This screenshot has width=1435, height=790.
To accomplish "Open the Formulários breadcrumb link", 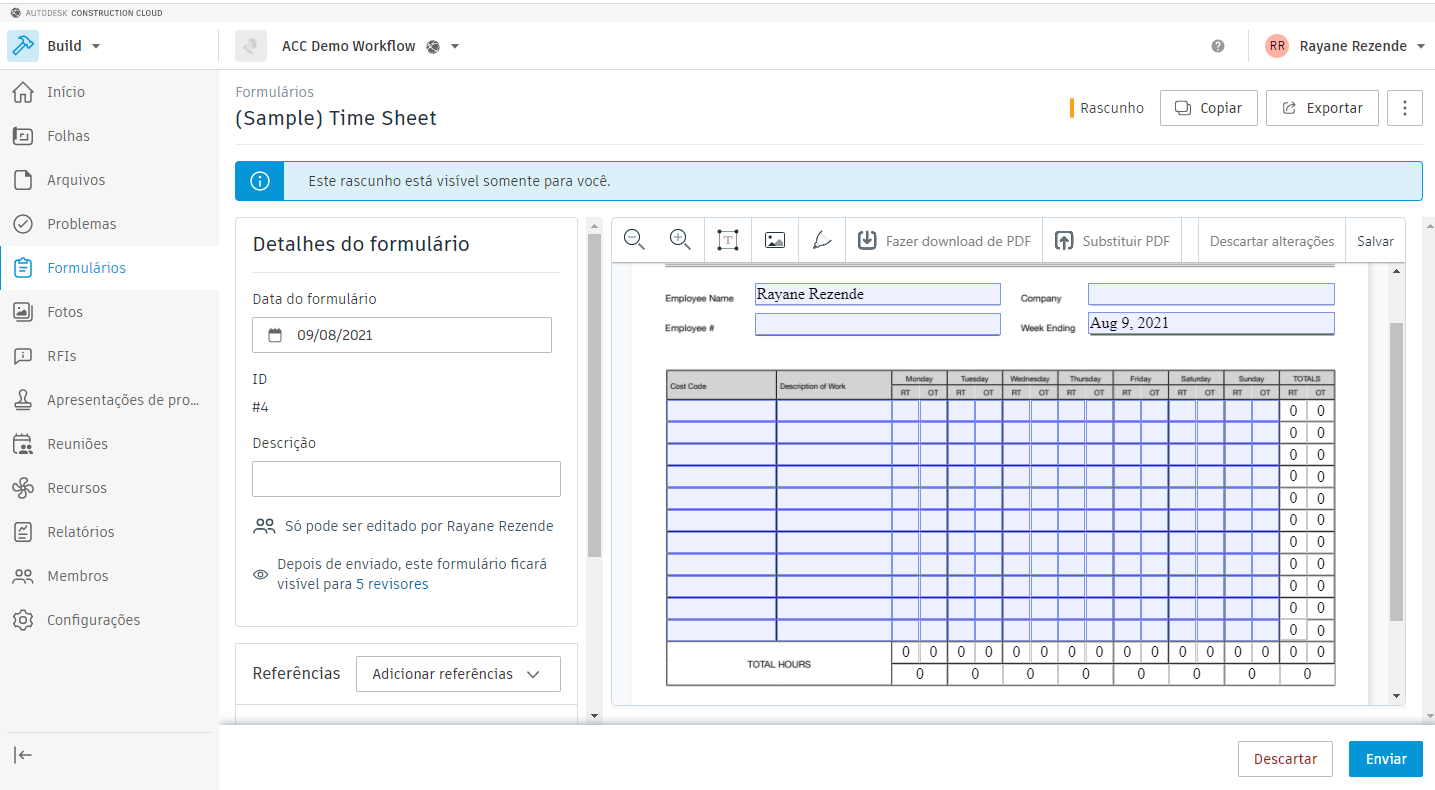I will click(274, 91).
